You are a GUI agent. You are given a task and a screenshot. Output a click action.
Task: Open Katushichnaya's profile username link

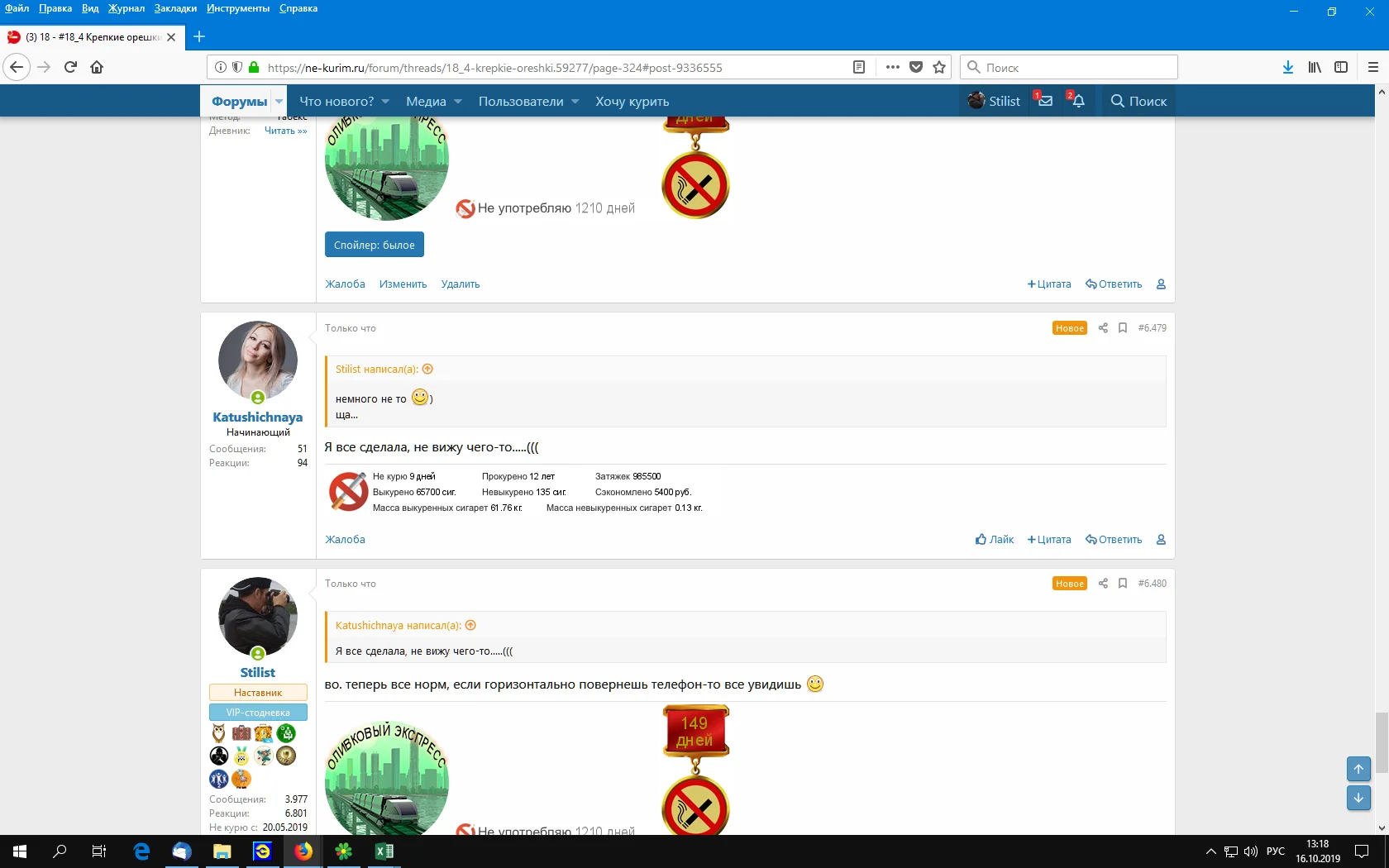(258, 417)
